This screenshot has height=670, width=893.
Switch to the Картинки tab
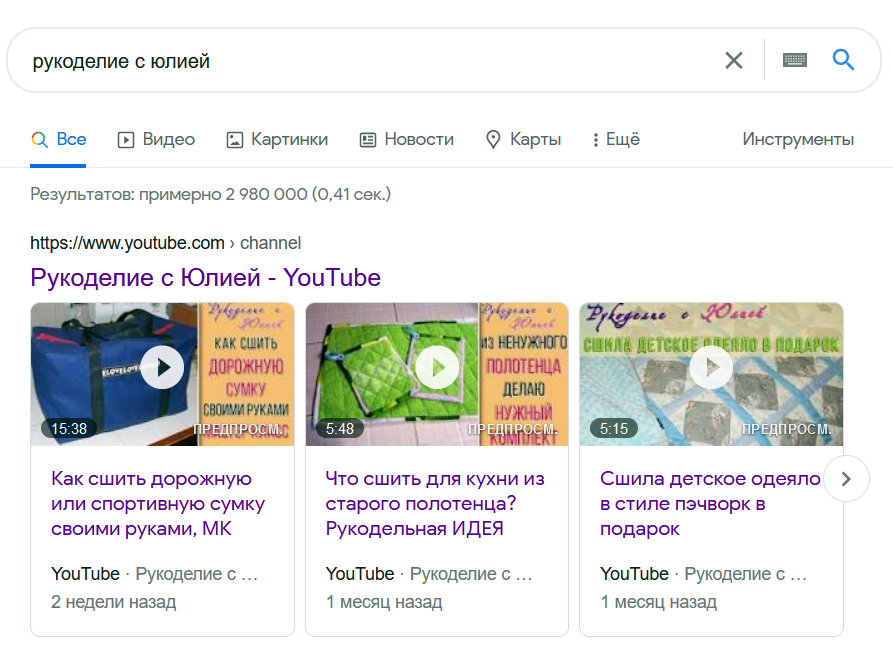coord(277,140)
